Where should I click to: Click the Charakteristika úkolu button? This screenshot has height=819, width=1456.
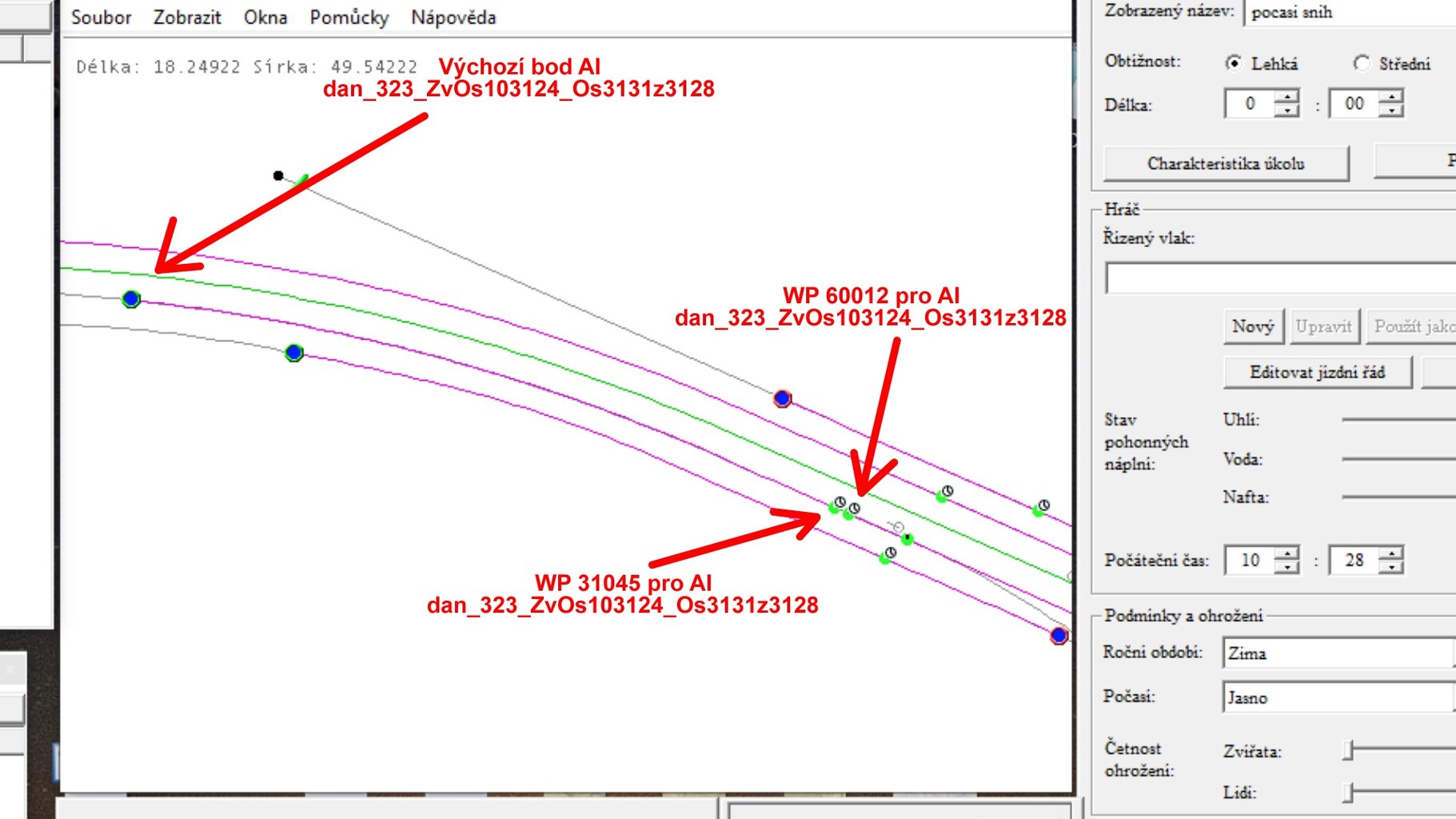[1226, 163]
